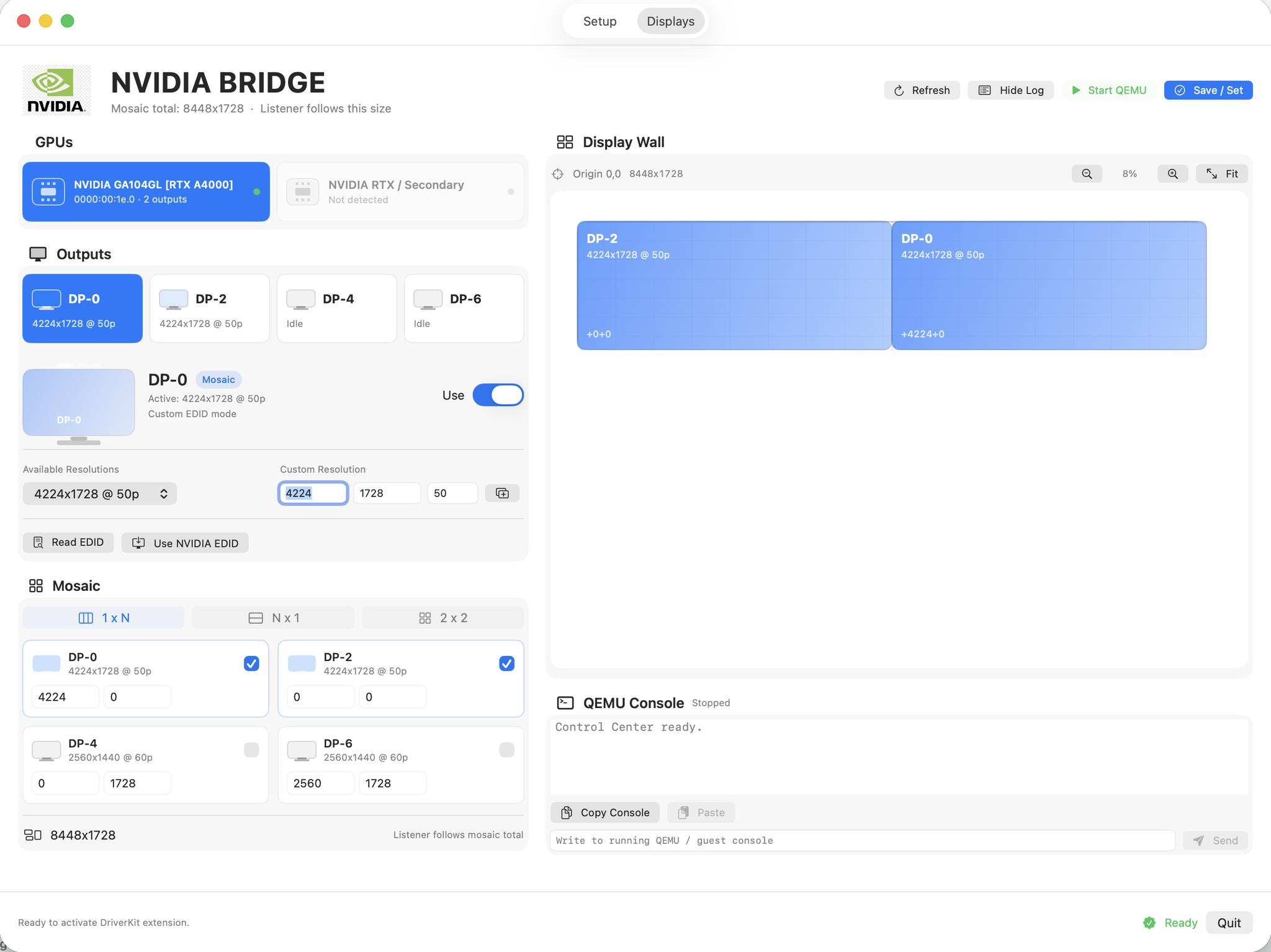
Task: Click the custom refresh rate field 50
Action: click(452, 493)
